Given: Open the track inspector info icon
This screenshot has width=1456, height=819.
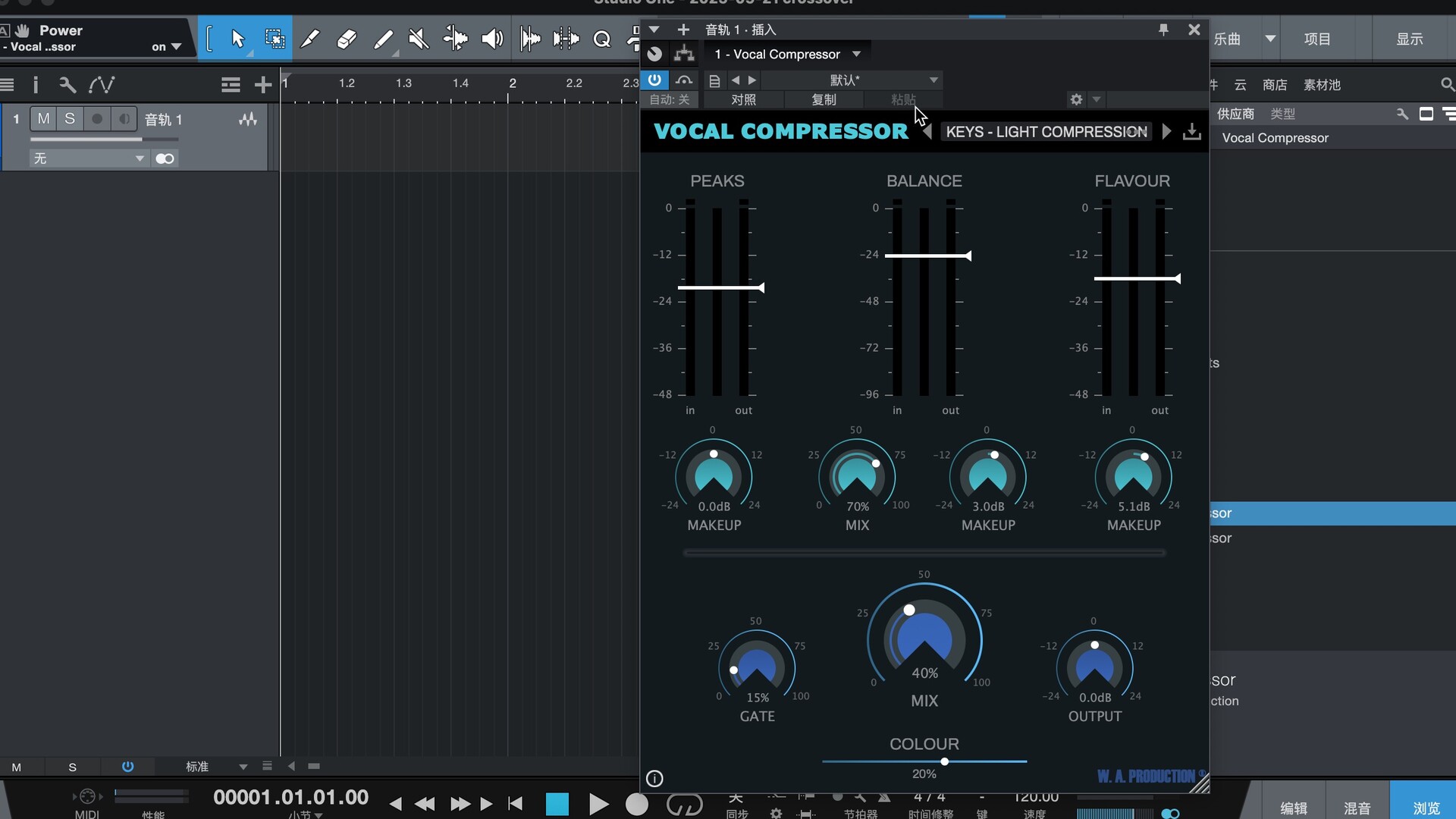Looking at the screenshot, I should tap(36, 85).
